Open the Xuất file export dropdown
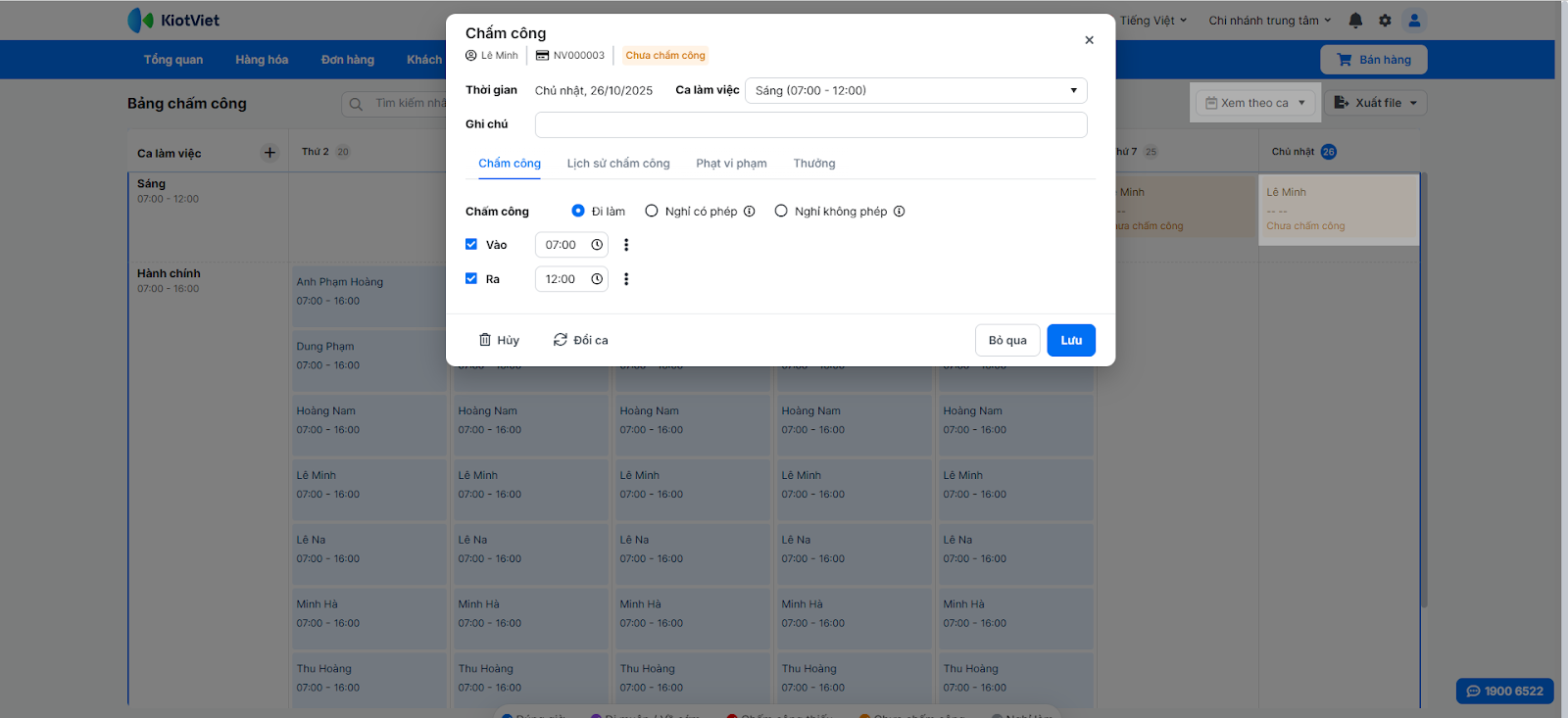This screenshot has width=1568, height=718. tap(1376, 103)
